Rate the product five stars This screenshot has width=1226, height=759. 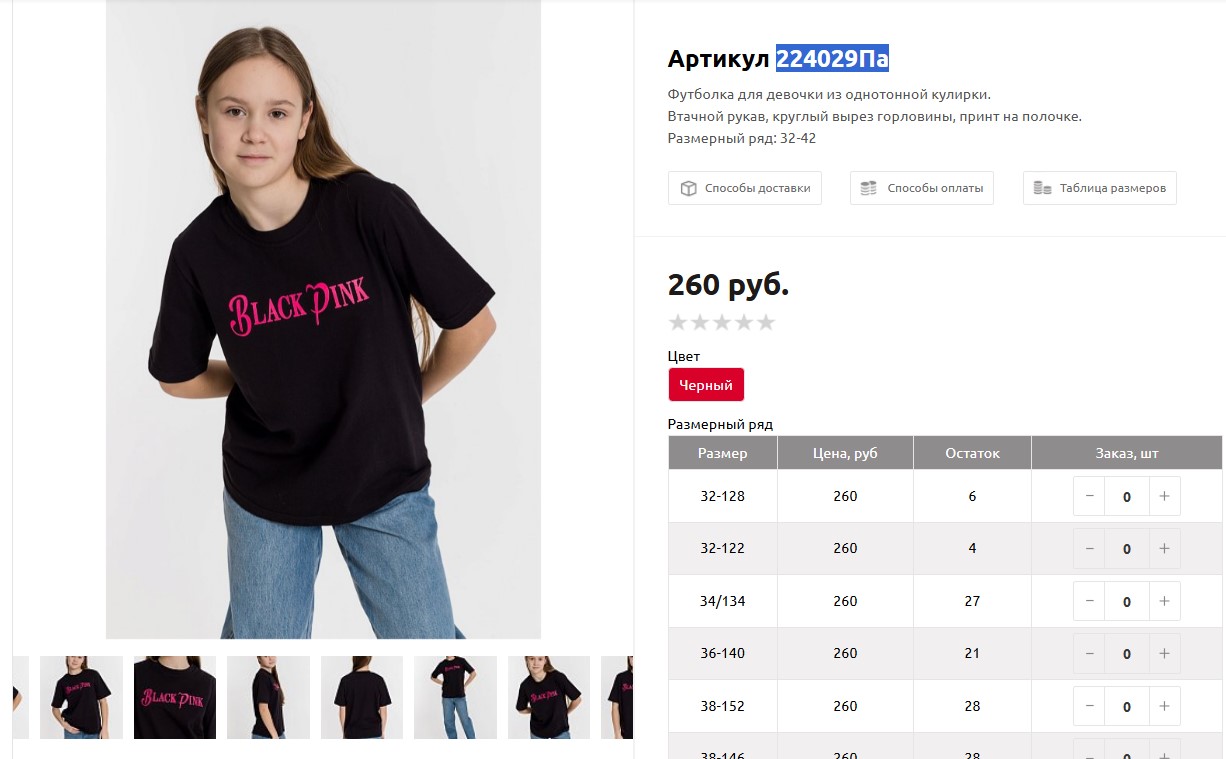click(x=766, y=322)
